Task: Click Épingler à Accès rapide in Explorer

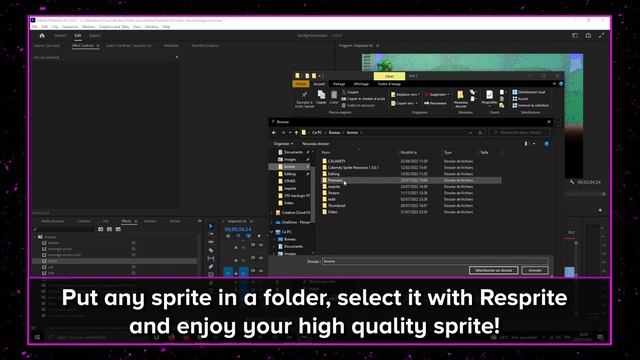Action: tap(304, 99)
